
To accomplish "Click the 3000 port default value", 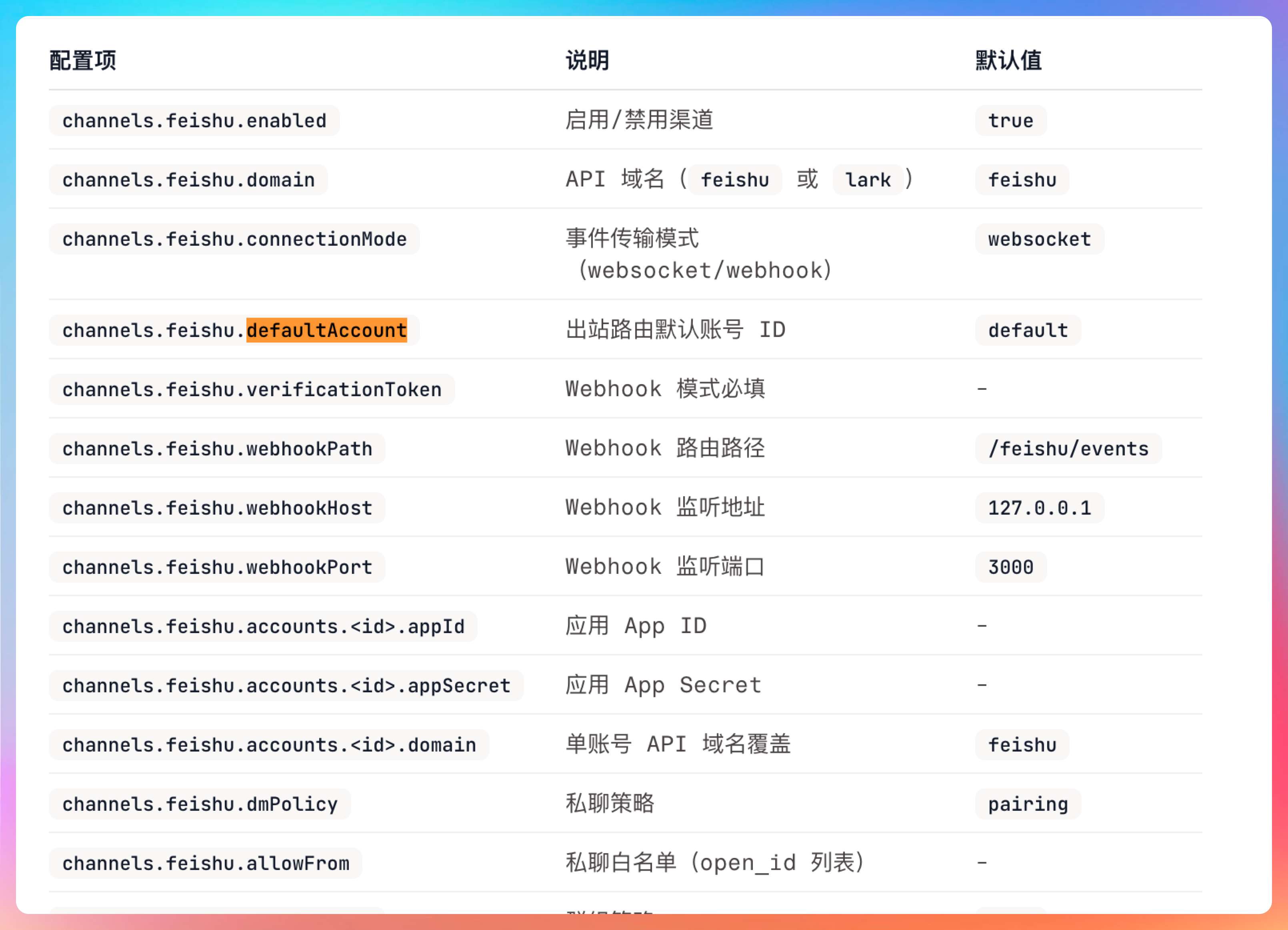I will pyautogui.click(x=1010, y=567).
